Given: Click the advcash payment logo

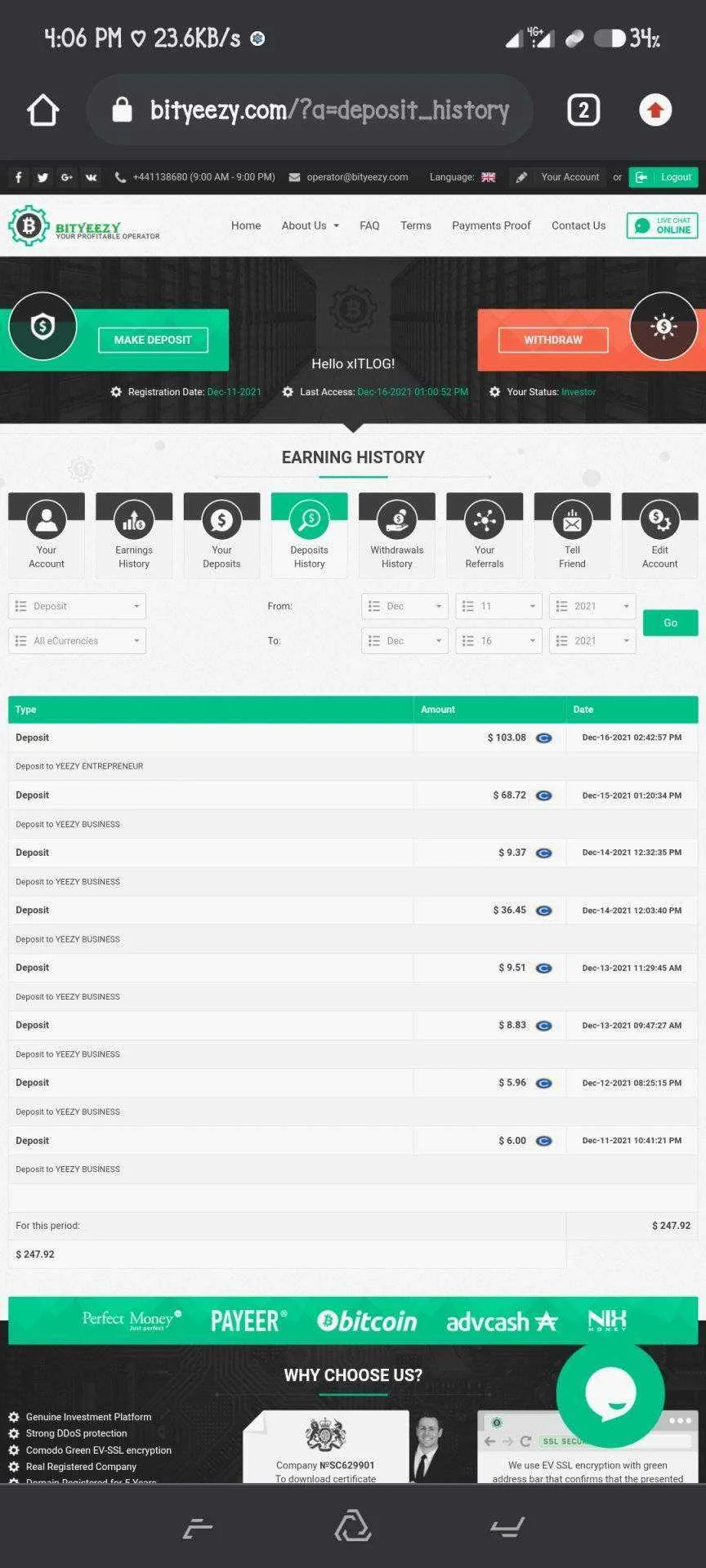Looking at the screenshot, I should (502, 1321).
